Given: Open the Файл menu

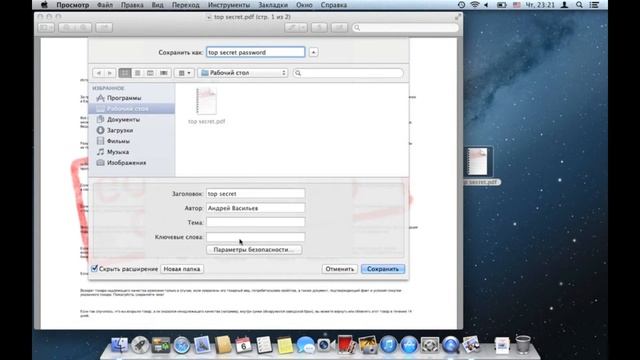Looking at the screenshot, I should click(105, 5).
